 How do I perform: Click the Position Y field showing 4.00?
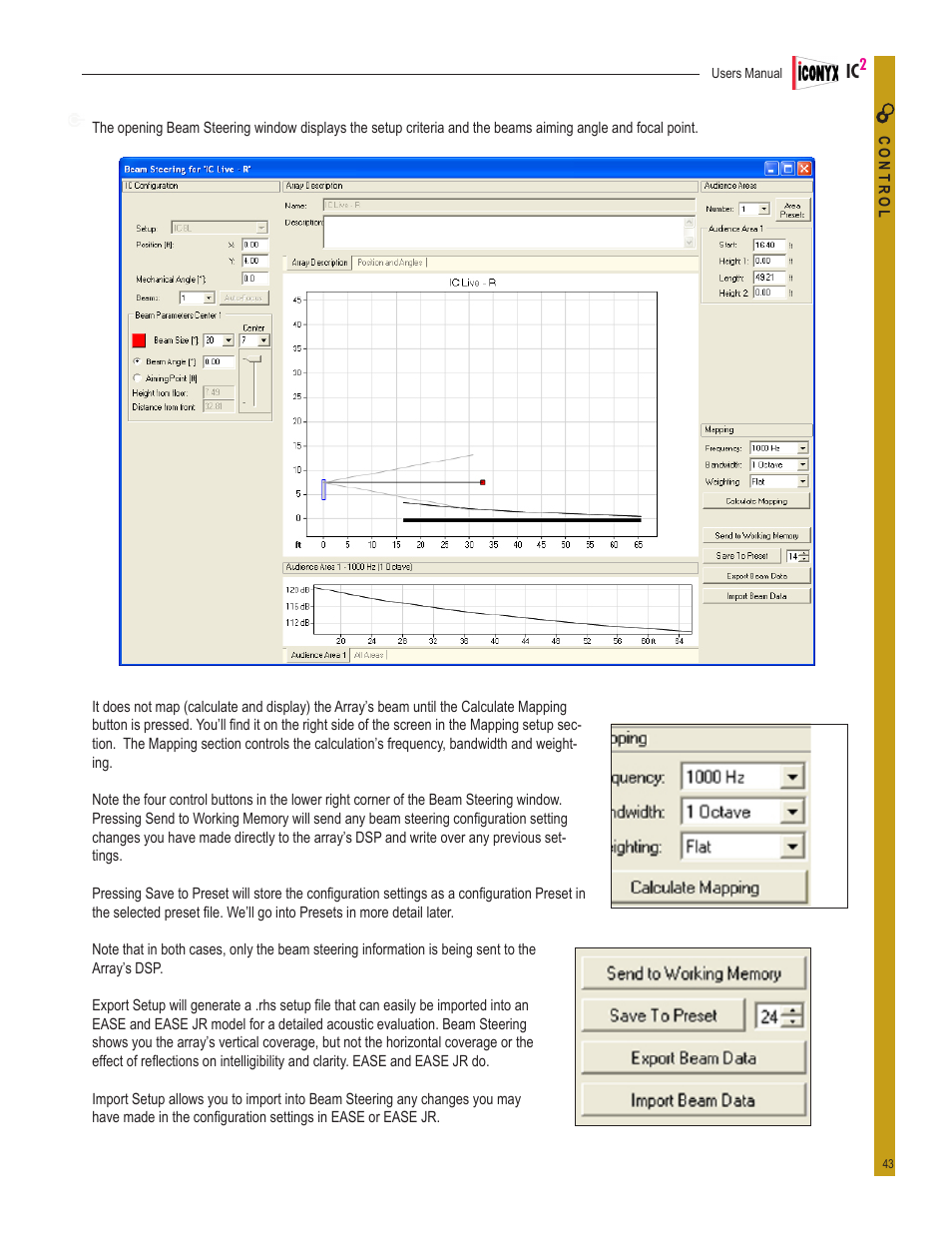pyautogui.click(x=255, y=261)
